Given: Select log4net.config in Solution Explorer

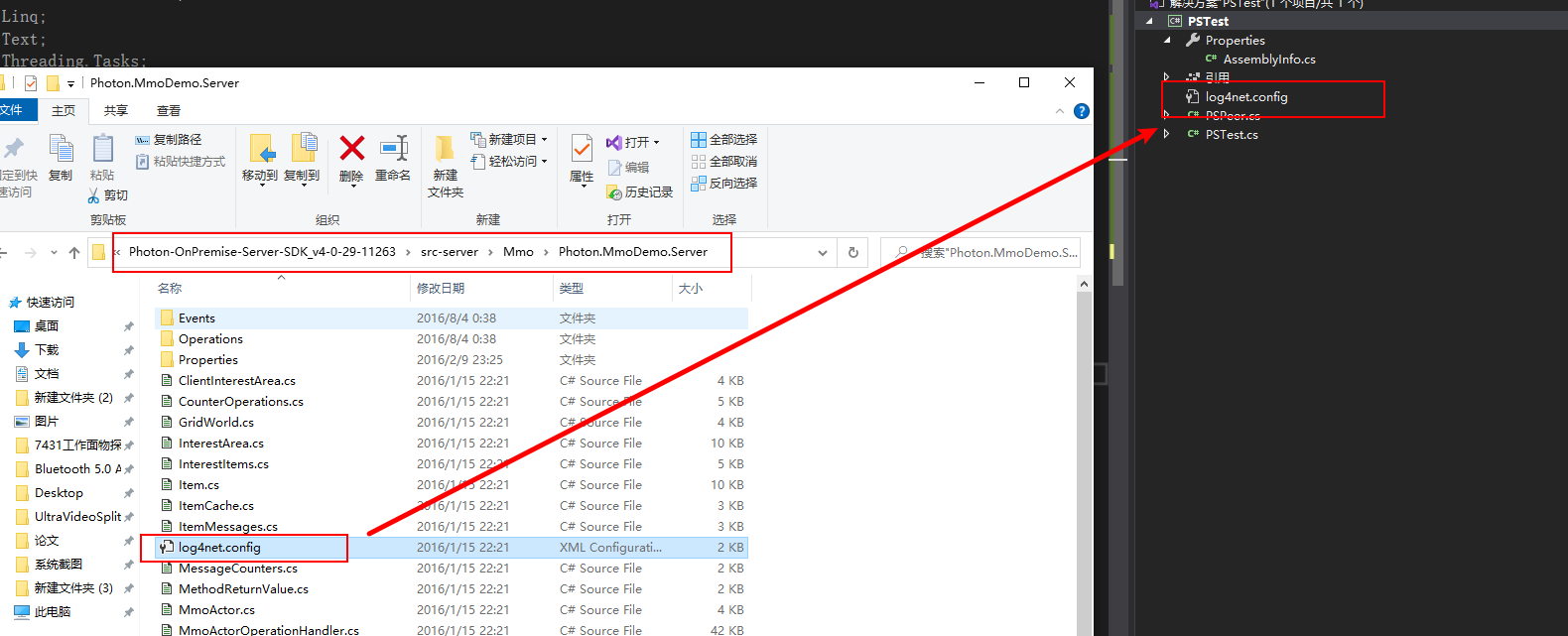Looking at the screenshot, I should click(1246, 97).
